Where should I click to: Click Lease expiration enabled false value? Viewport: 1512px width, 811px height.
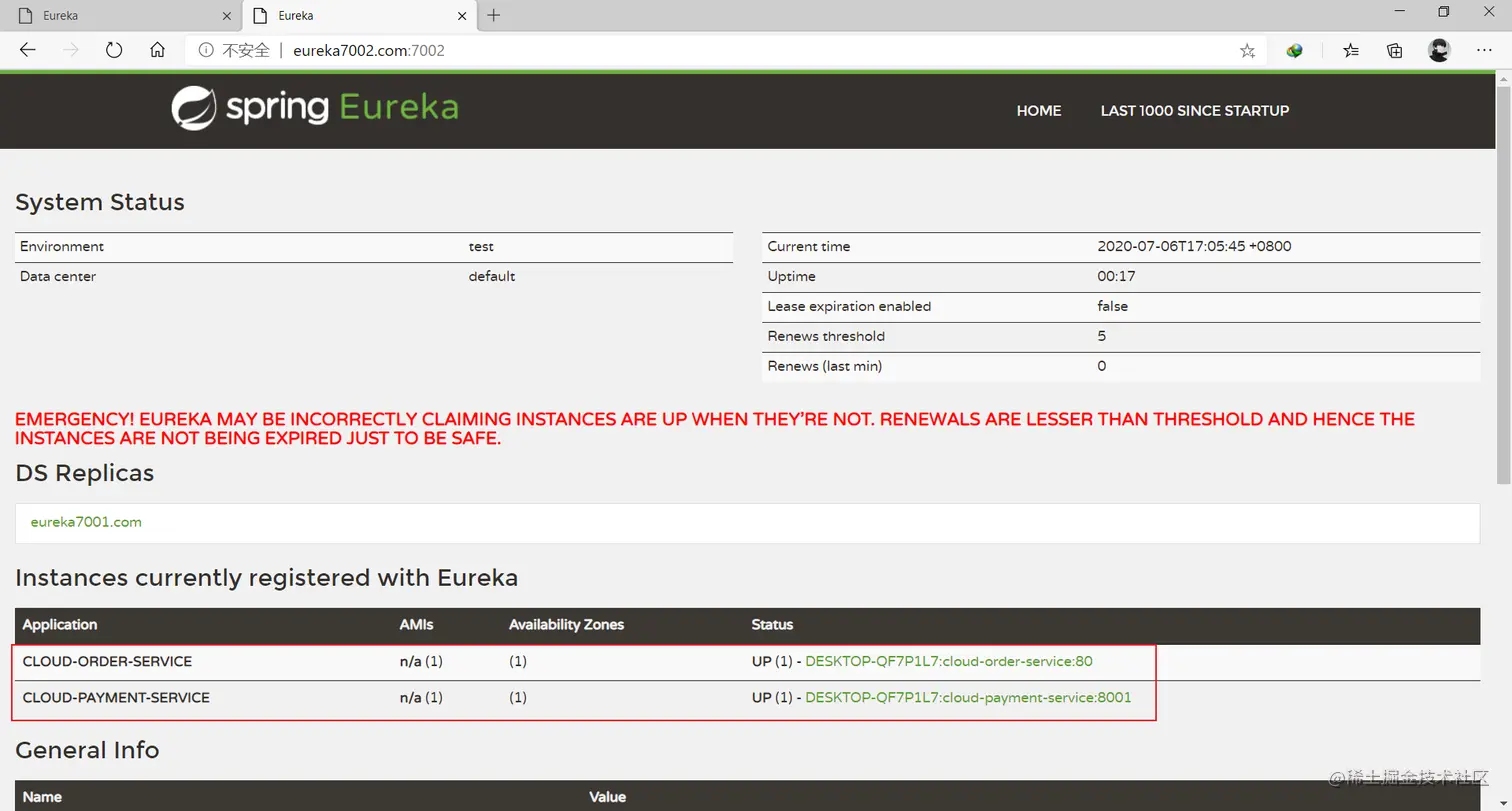tap(1112, 306)
